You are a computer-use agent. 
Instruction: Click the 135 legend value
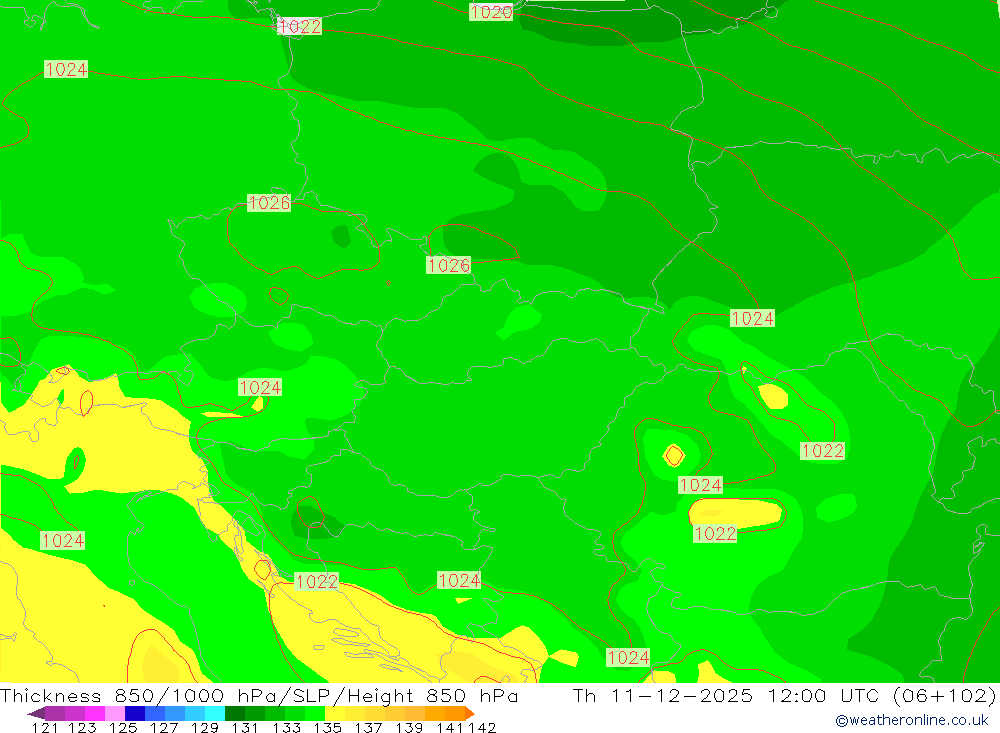tap(327, 727)
